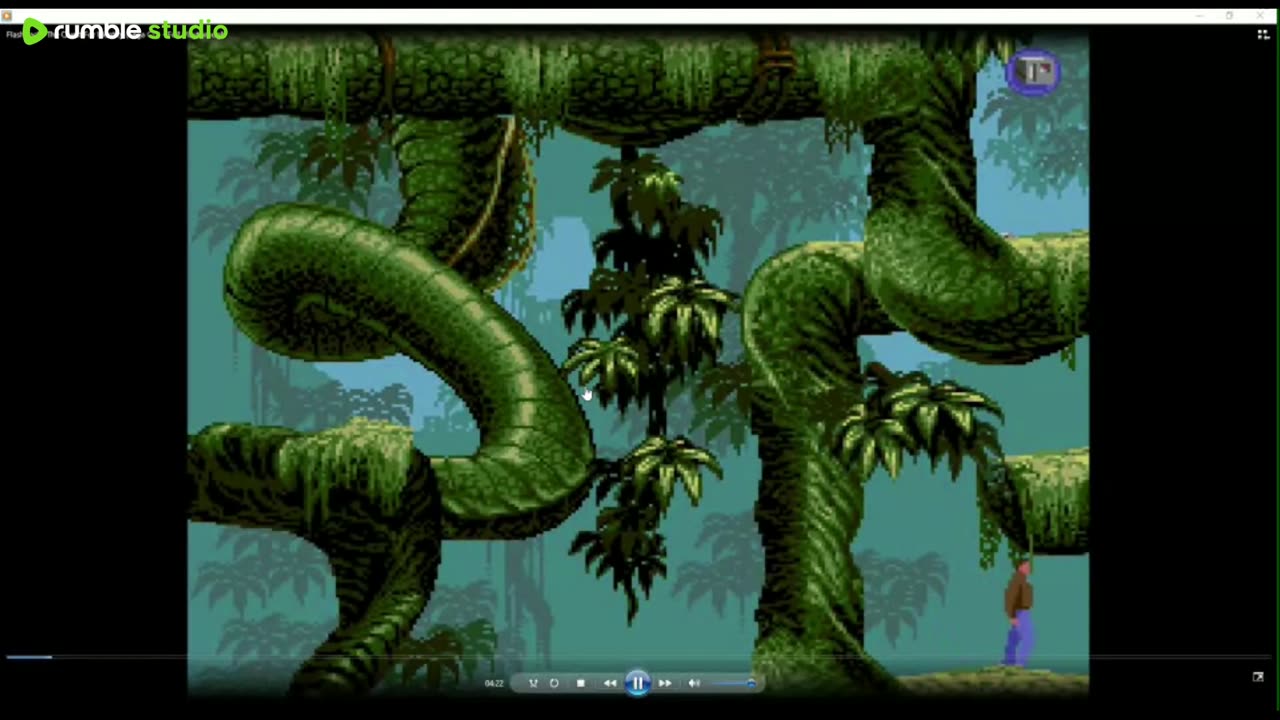The image size is (1280, 720).
Task: Click the window title bar app icon
Action: pyautogui.click(x=7, y=16)
